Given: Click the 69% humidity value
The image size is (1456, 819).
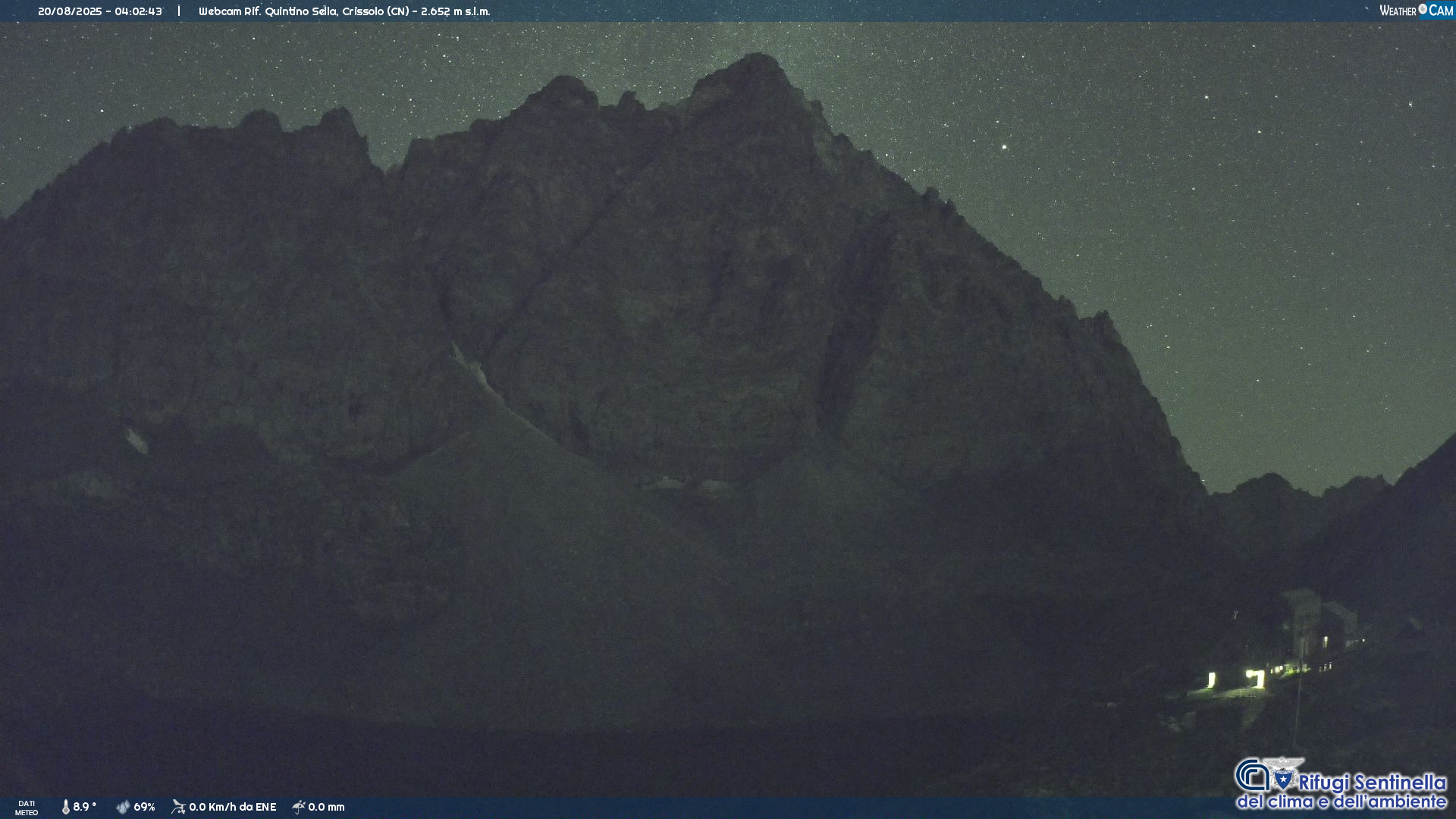Looking at the screenshot, I should pos(144,807).
